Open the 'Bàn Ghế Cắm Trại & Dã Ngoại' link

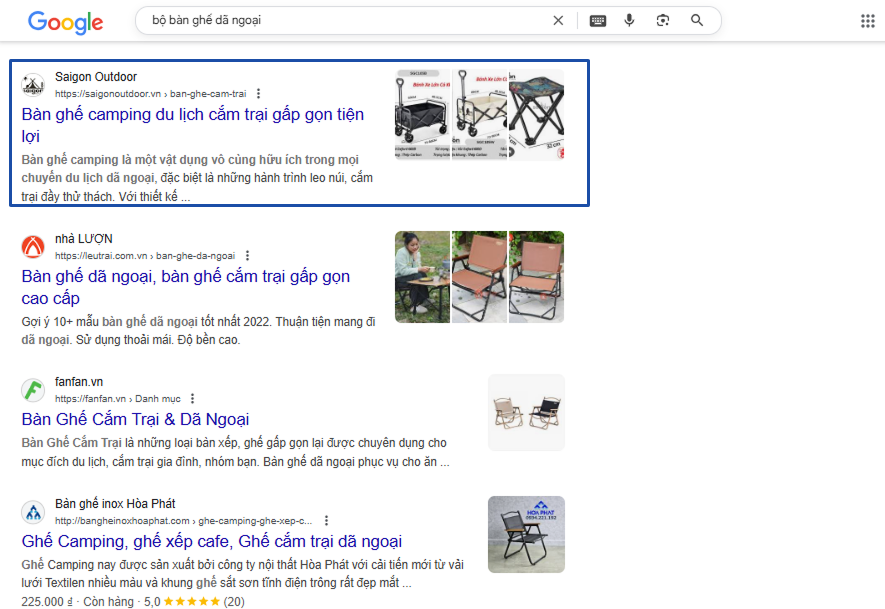click(x=135, y=419)
